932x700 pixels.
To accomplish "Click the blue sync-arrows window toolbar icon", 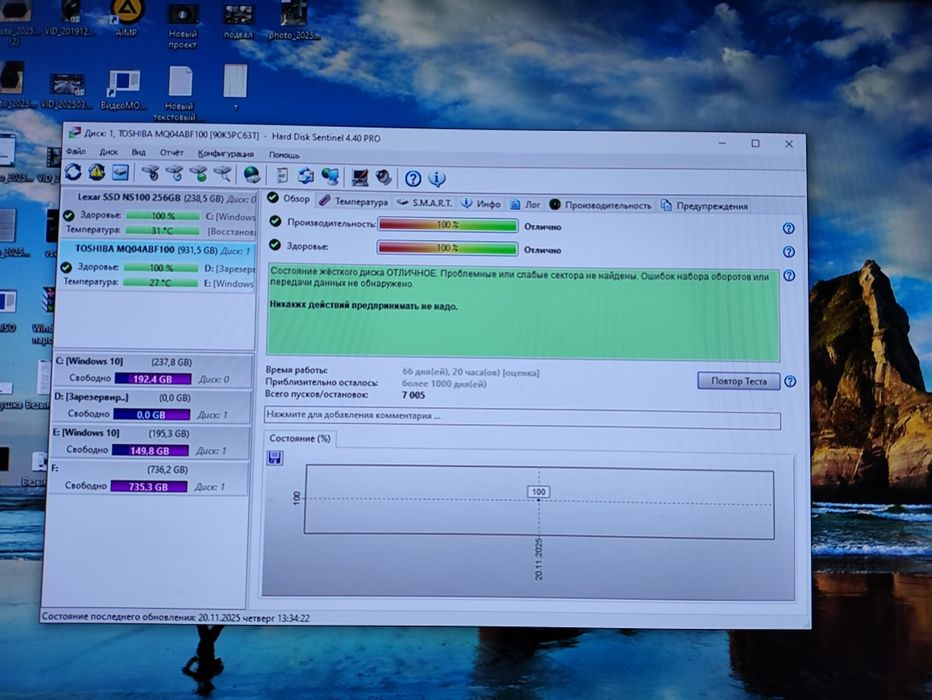I will pos(306,176).
